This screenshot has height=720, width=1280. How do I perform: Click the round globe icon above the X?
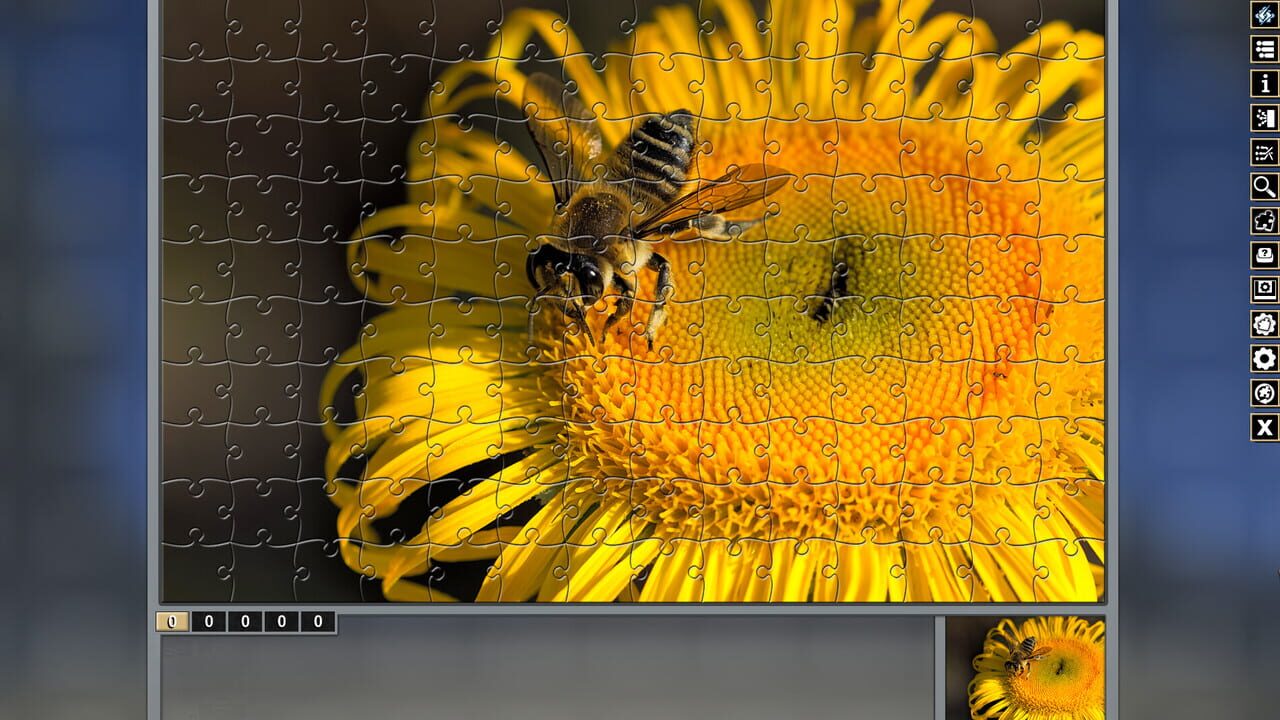(1265, 393)
